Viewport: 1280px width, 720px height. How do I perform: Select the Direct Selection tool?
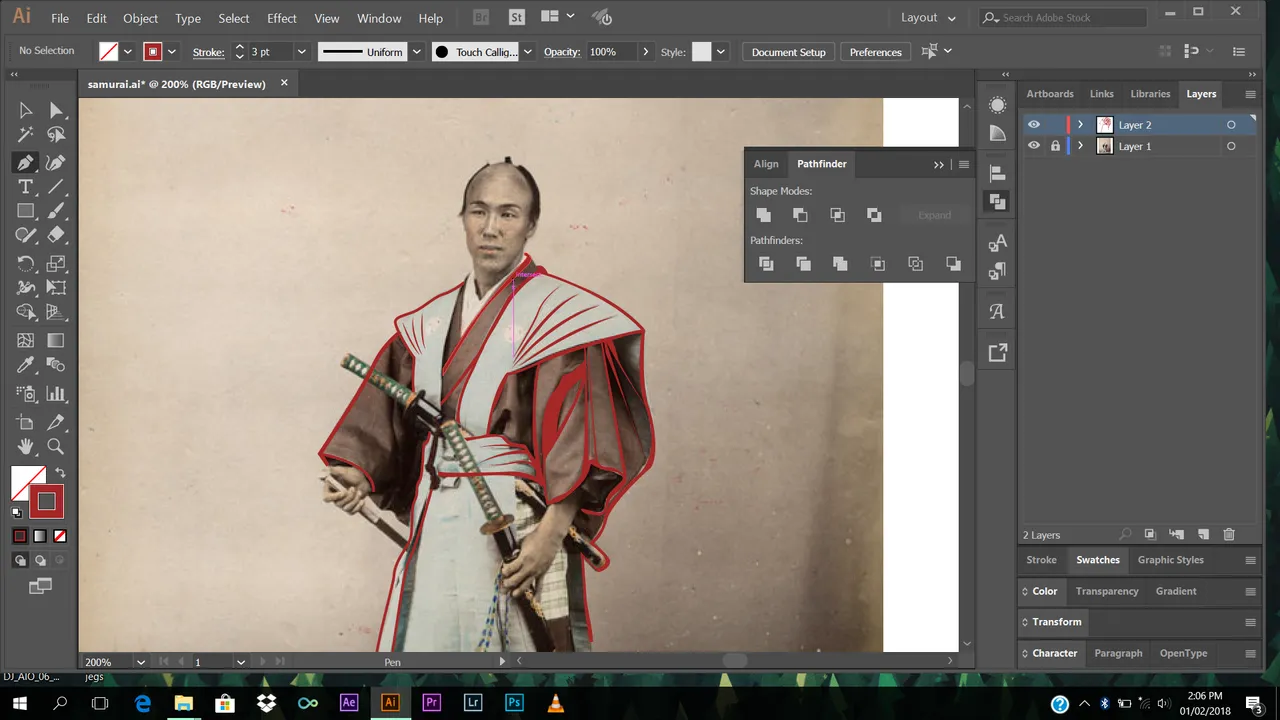56,110
